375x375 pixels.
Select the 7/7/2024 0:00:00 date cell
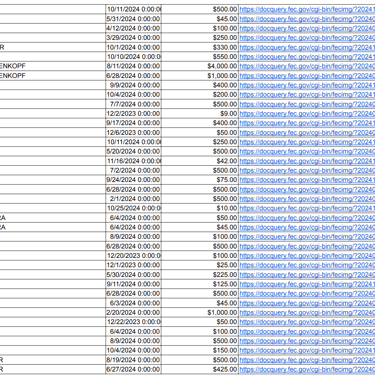pos(133,104)
